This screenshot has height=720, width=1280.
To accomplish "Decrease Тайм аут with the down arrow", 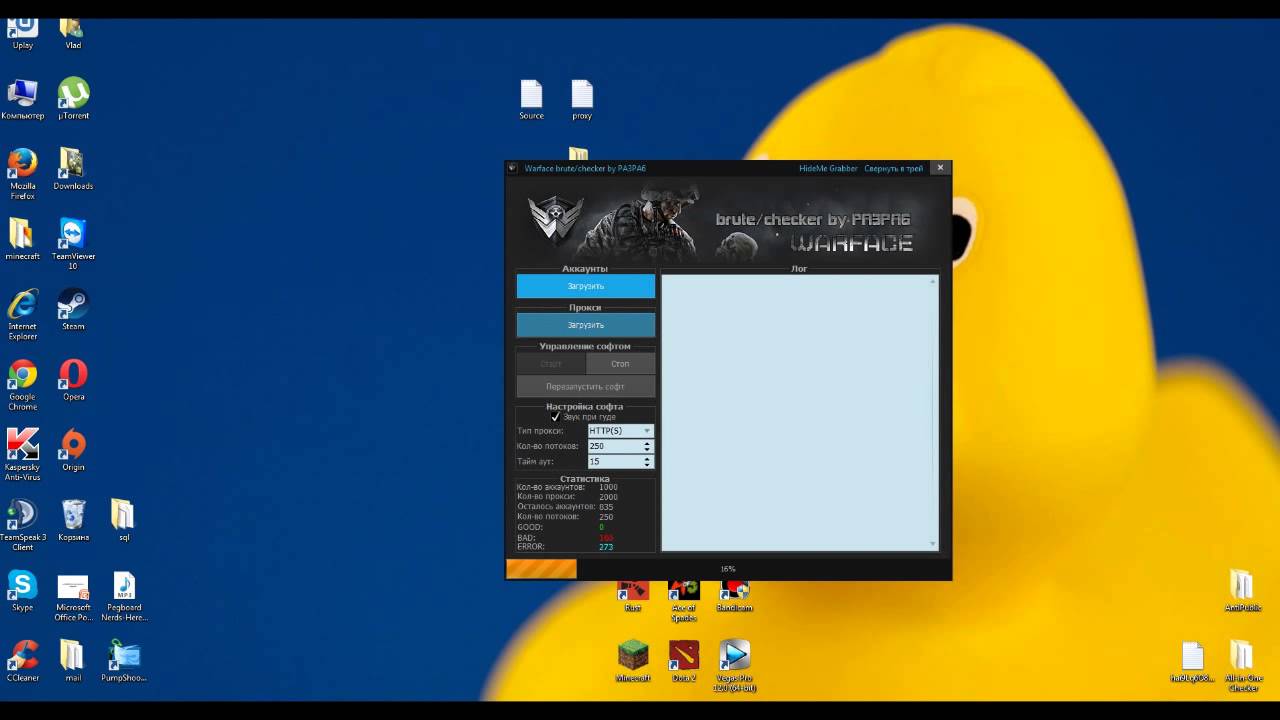I will 647,465.
